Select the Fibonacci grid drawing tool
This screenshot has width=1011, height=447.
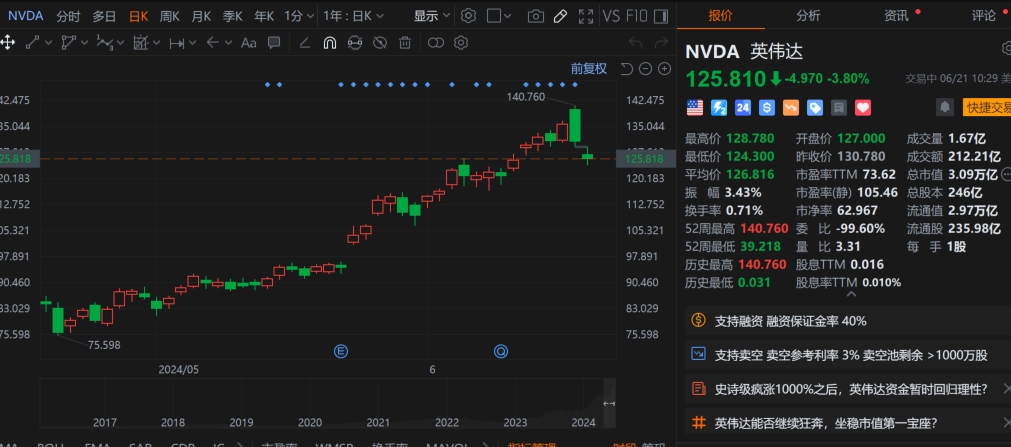pyautogui.click(x=141, y=43)
